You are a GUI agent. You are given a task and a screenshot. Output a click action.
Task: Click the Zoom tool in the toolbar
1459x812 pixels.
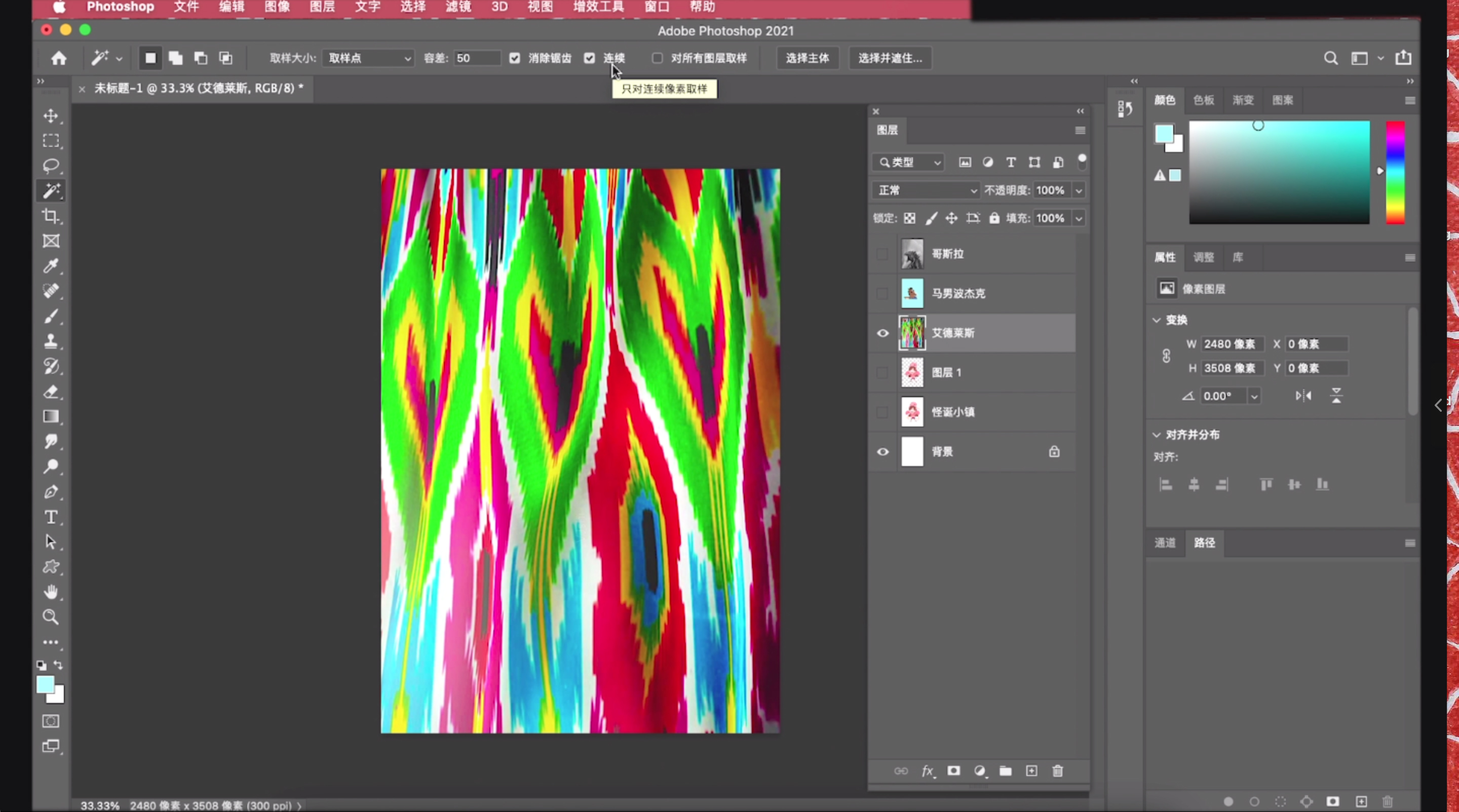coord(51,616)
